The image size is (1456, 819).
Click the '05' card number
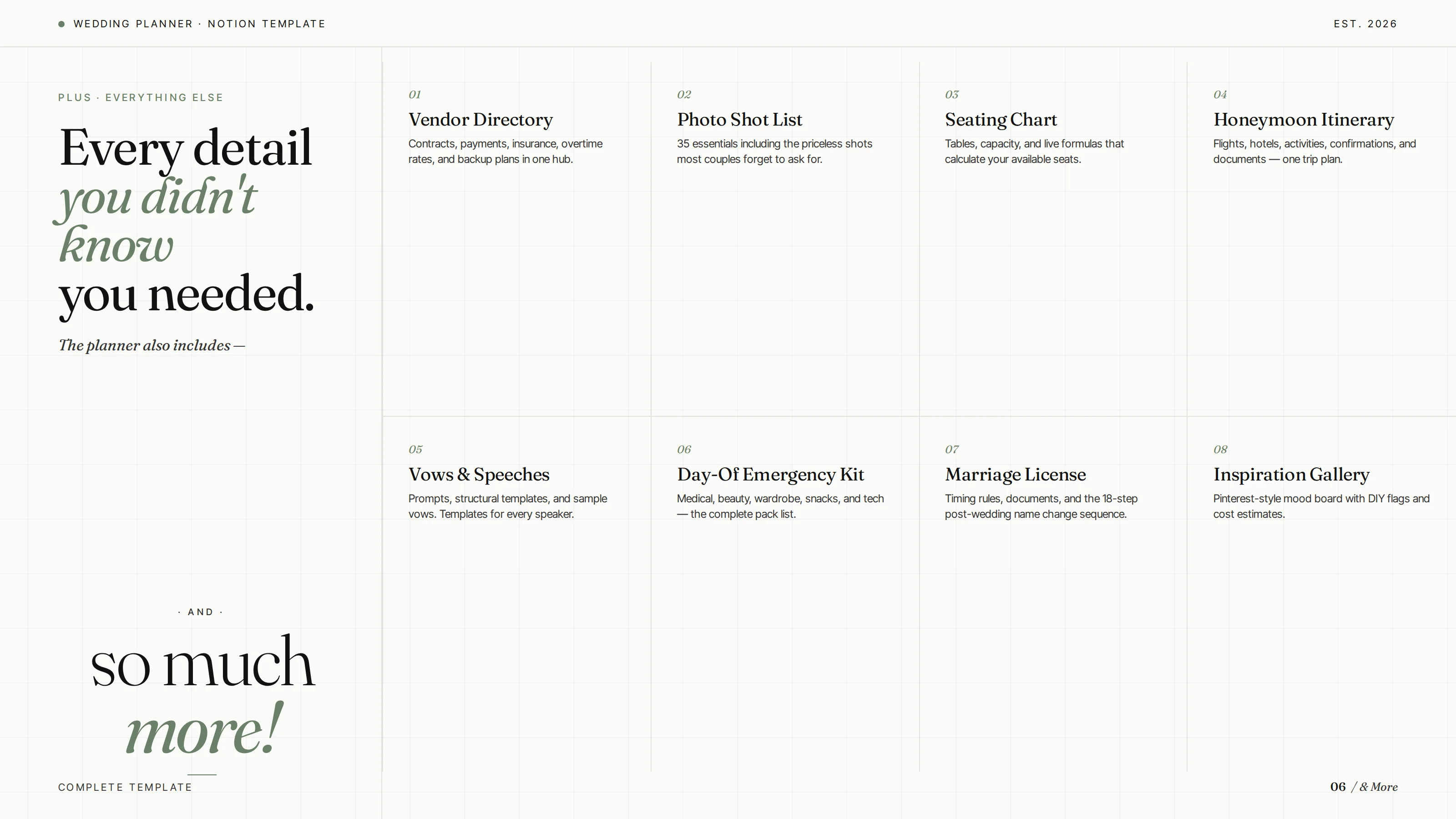click(x=415, y=450)
